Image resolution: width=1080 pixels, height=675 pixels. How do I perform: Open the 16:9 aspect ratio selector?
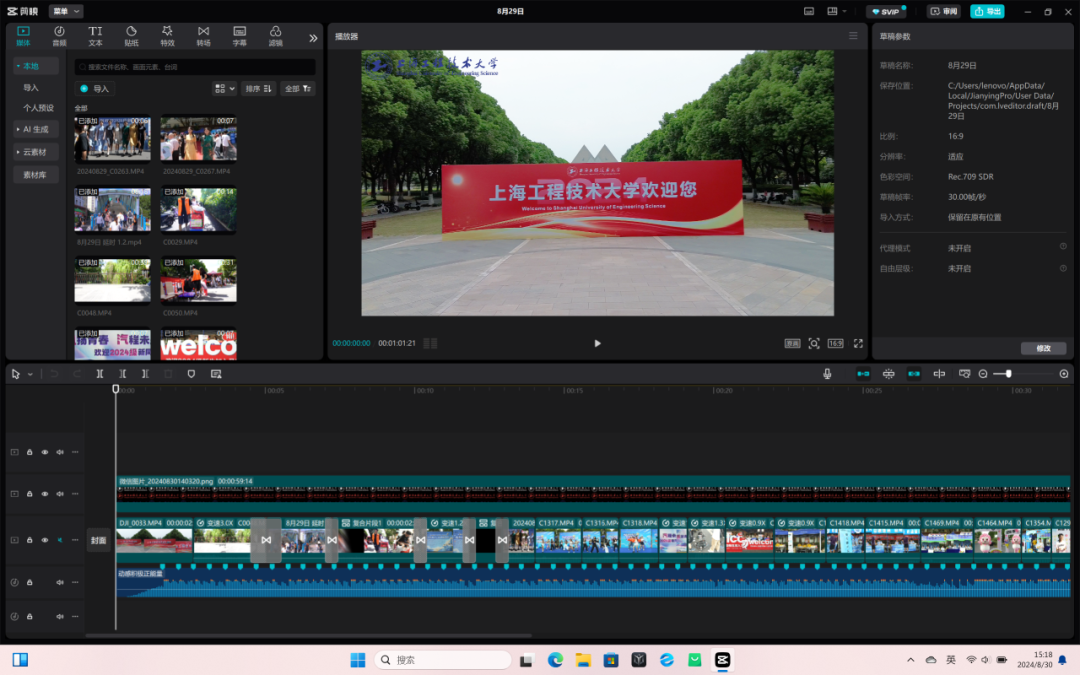point(835,343)
